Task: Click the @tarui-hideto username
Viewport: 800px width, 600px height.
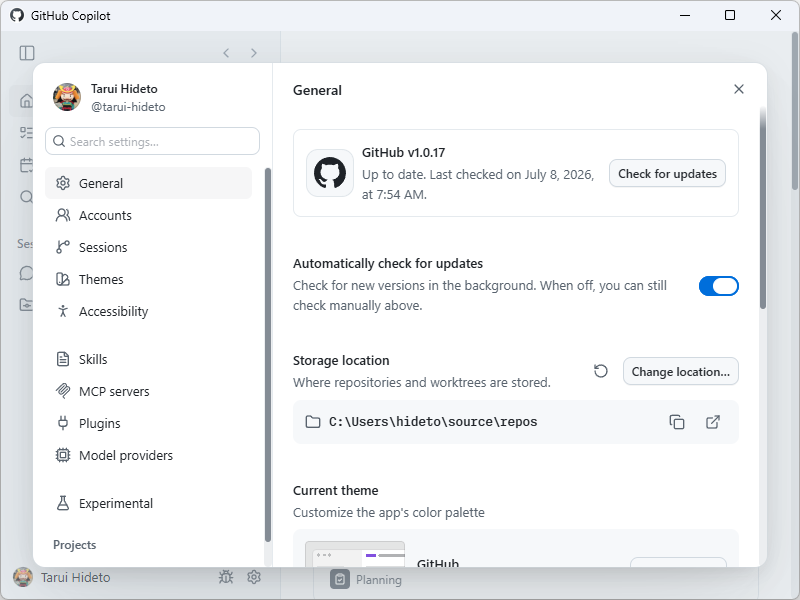Action: point(128,107)
